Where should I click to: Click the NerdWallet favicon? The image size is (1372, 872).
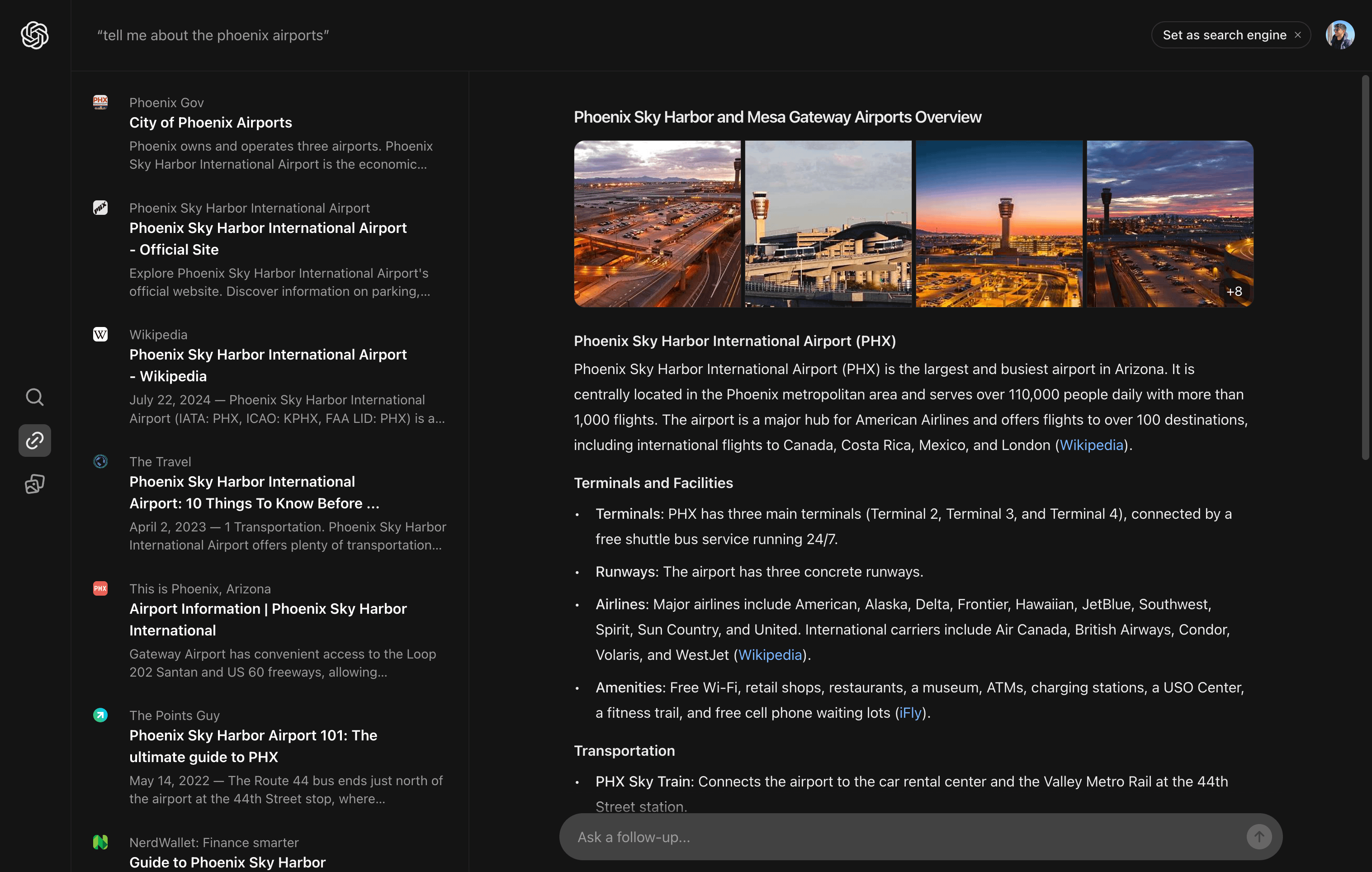click(x=100, y=842)
